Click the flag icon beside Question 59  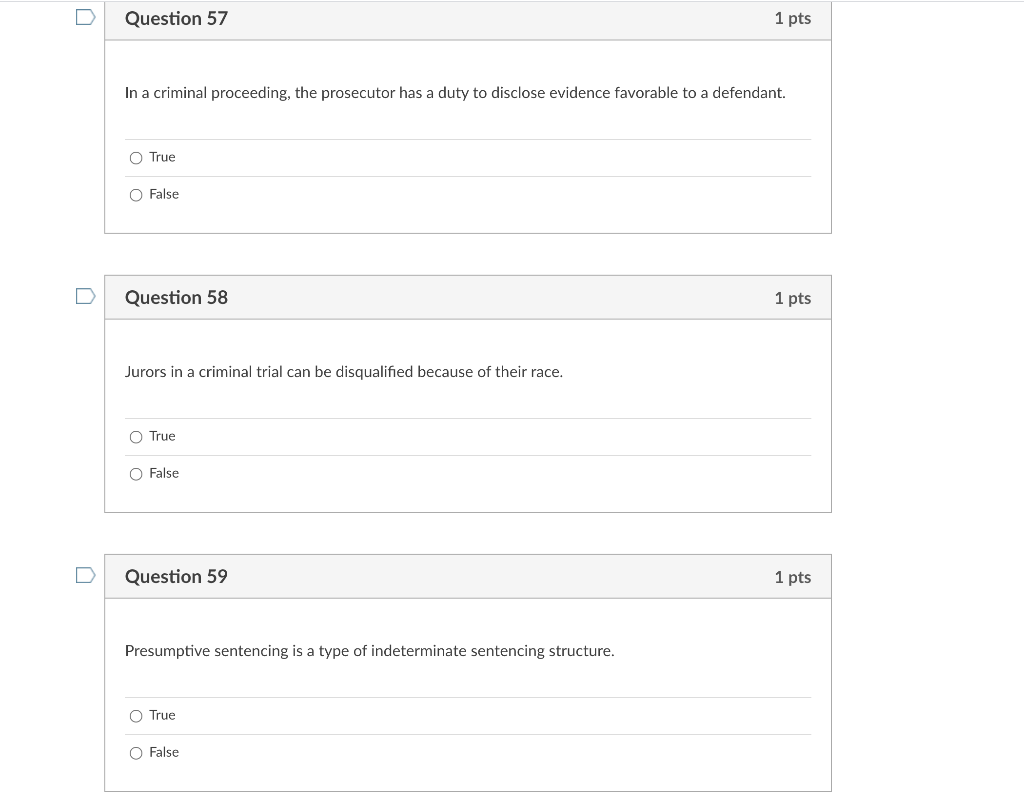[x=85, y=574]
